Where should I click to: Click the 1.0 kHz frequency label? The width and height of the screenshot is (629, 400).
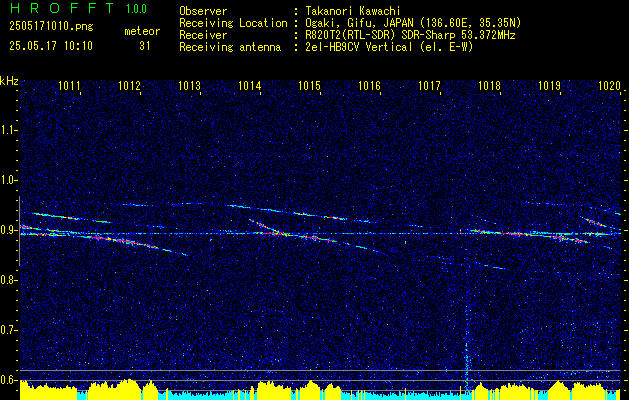click(8, 180)
